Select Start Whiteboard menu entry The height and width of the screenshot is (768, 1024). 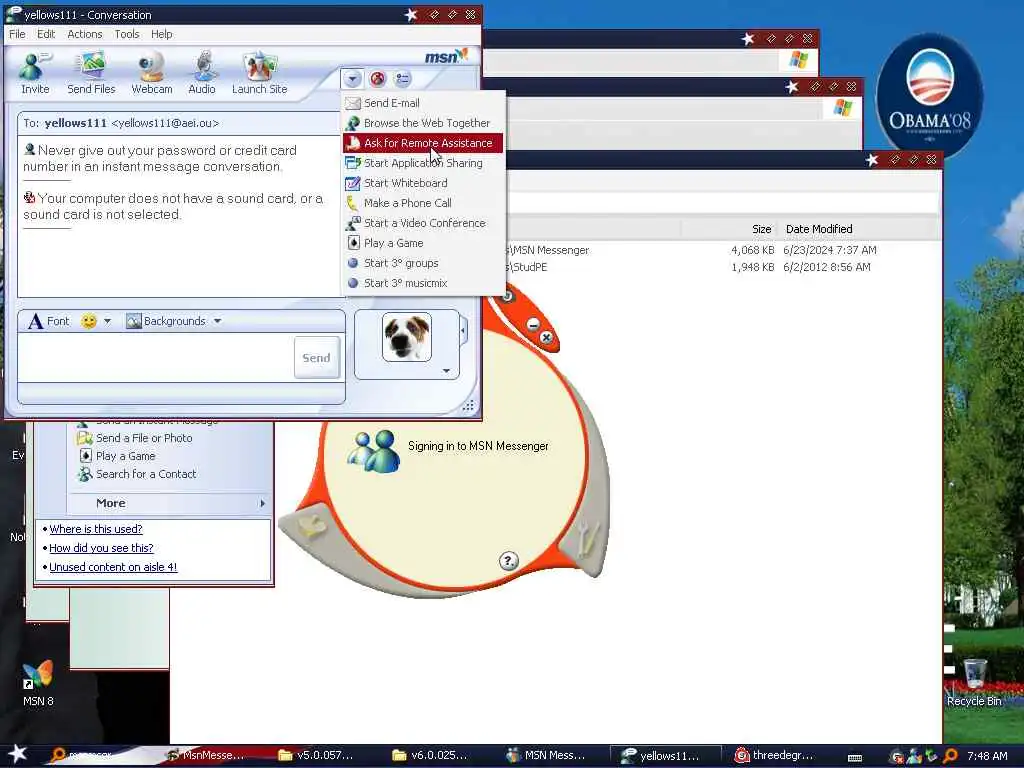pyautogui.click(x=423, y=183)
